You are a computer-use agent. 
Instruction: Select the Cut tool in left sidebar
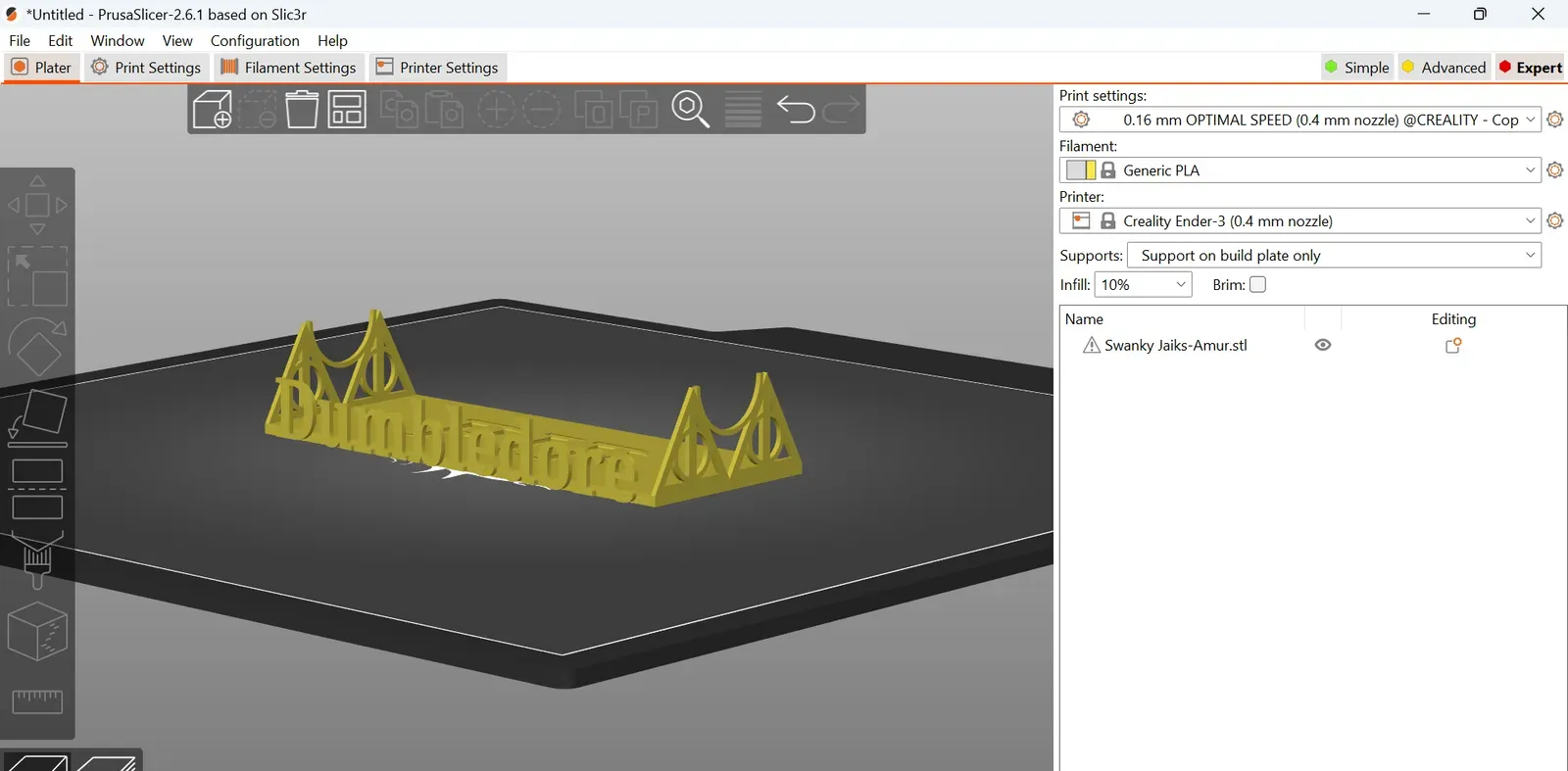coord(37,489)
